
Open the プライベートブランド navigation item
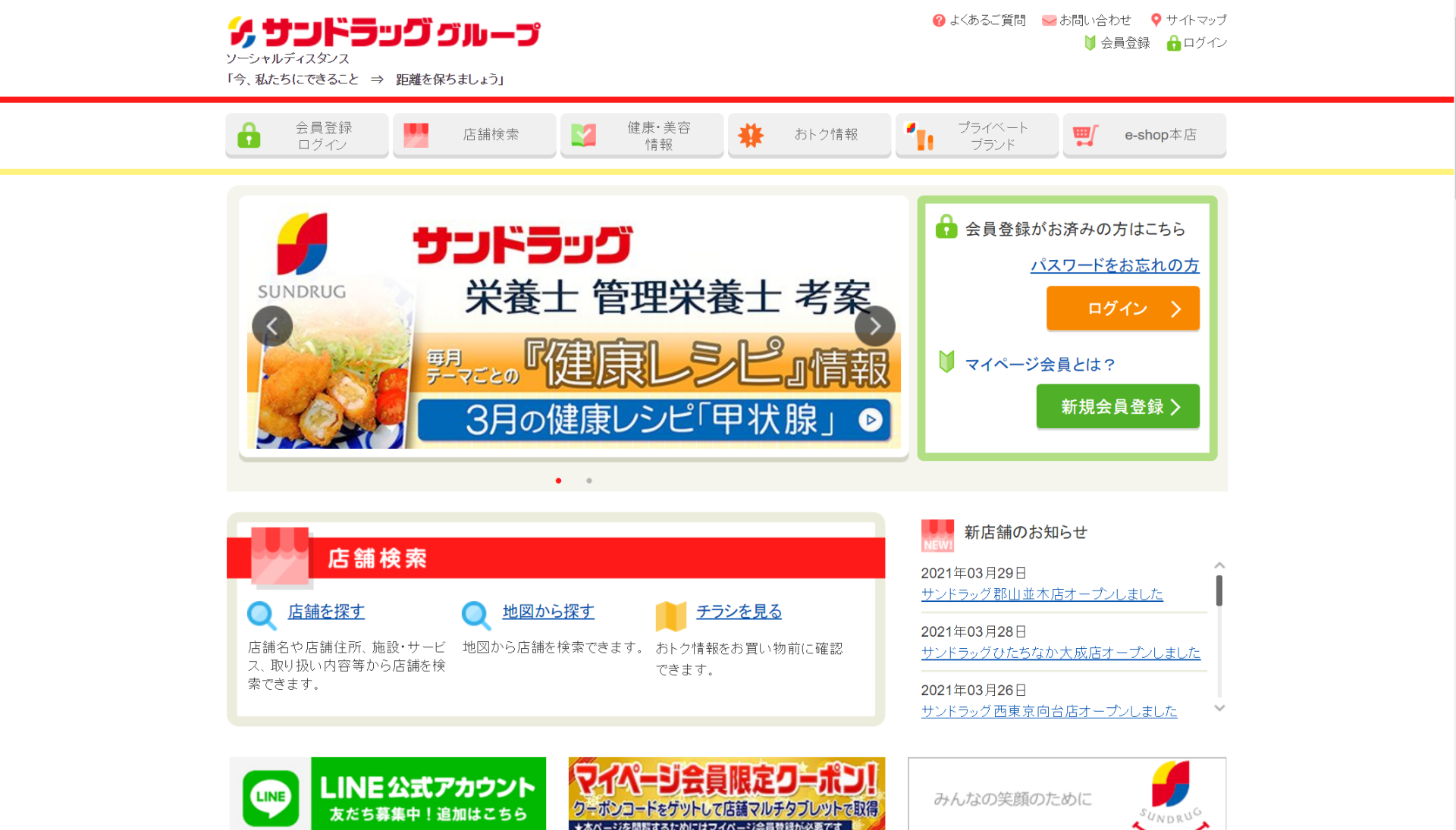tap(977, 135)
